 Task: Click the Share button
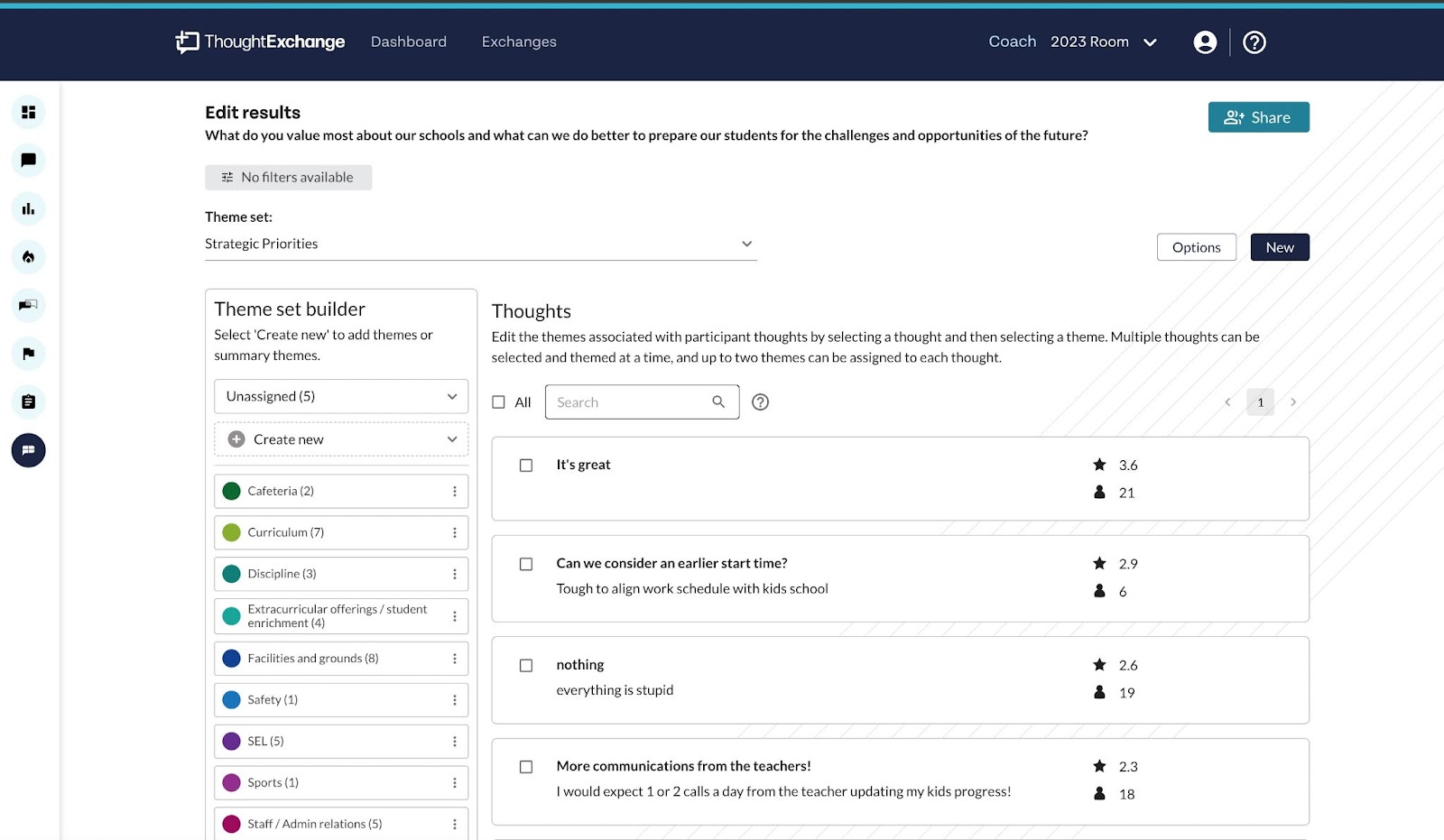tap(1258, 117)
